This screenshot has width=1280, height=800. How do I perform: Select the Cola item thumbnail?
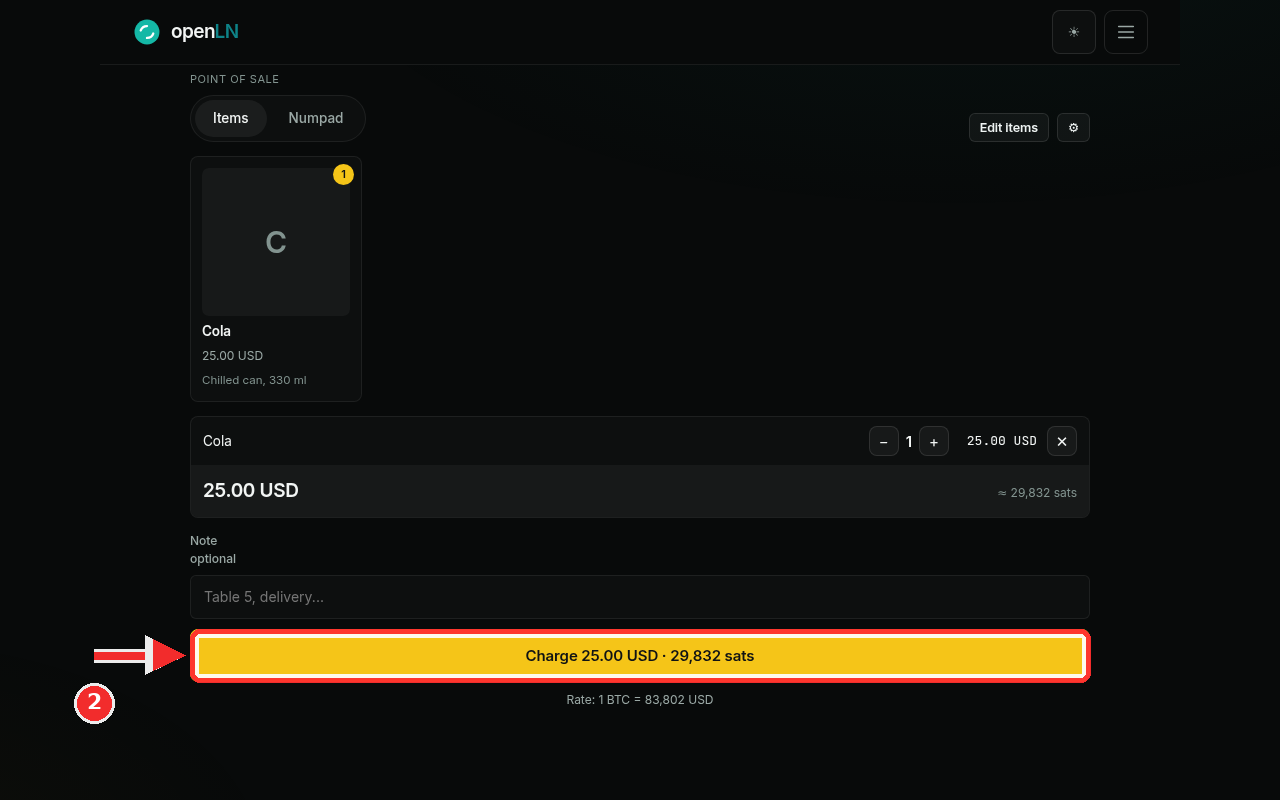click(276, 242)
